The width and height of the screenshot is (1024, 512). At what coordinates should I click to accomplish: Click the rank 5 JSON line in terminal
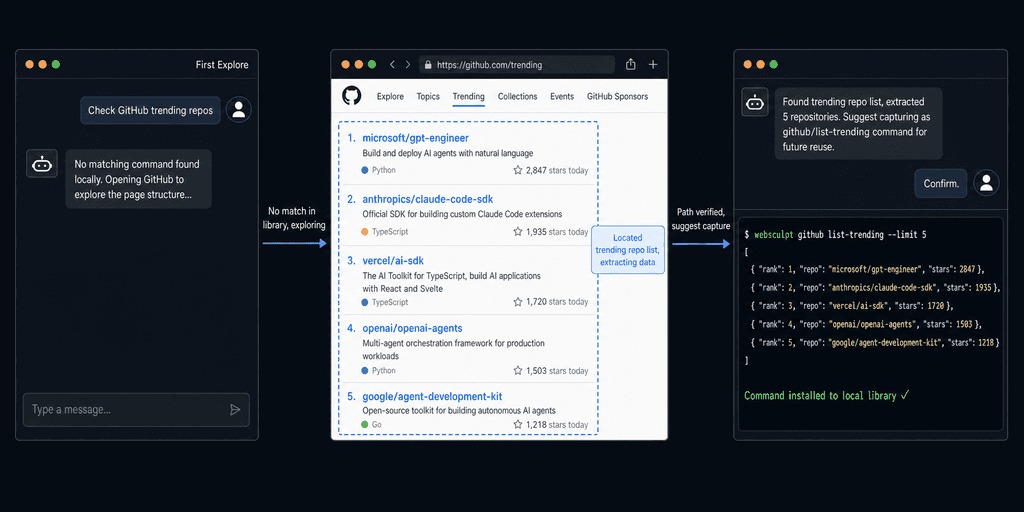(875, 342)
